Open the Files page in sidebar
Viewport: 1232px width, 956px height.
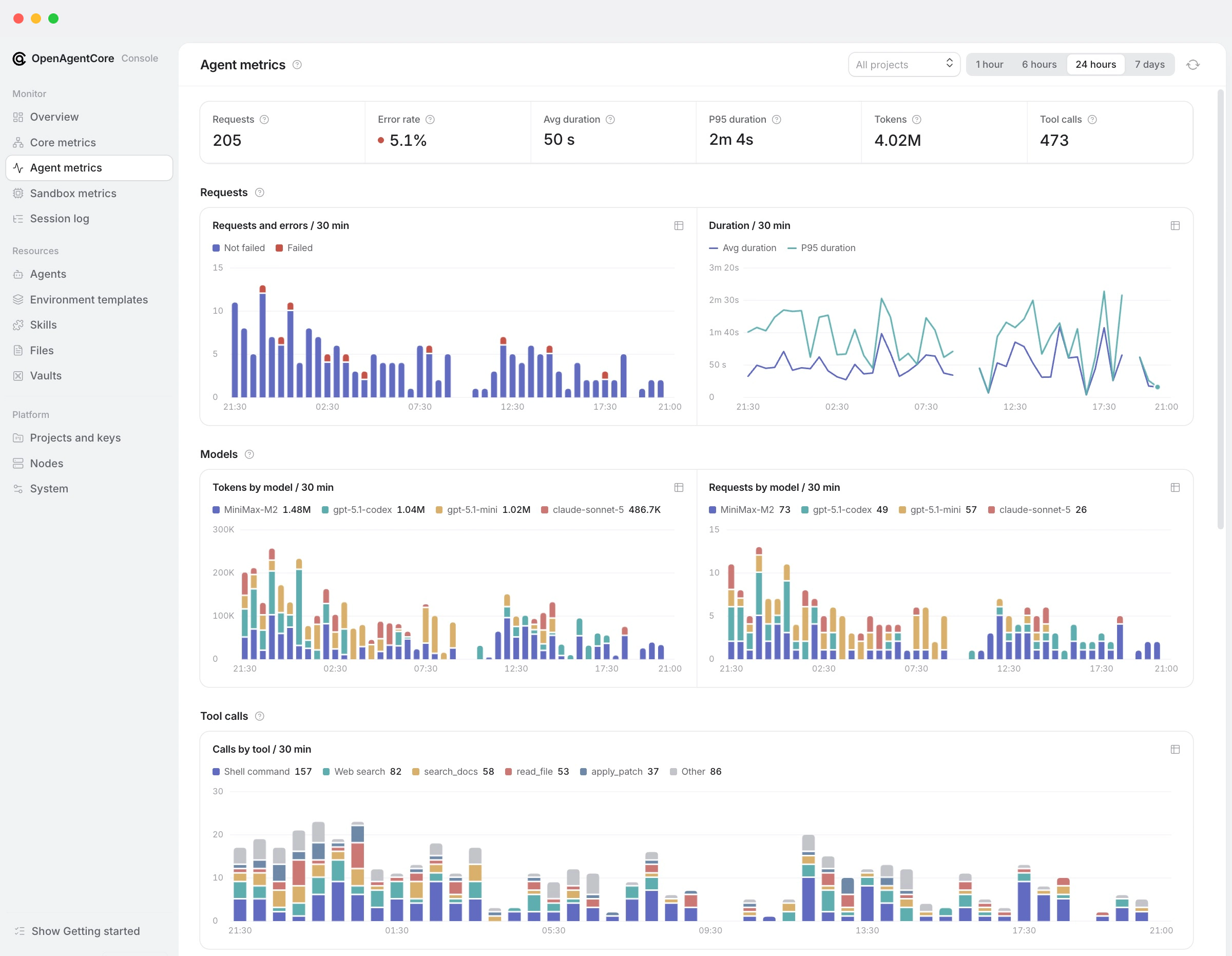[x=89, y=351]
